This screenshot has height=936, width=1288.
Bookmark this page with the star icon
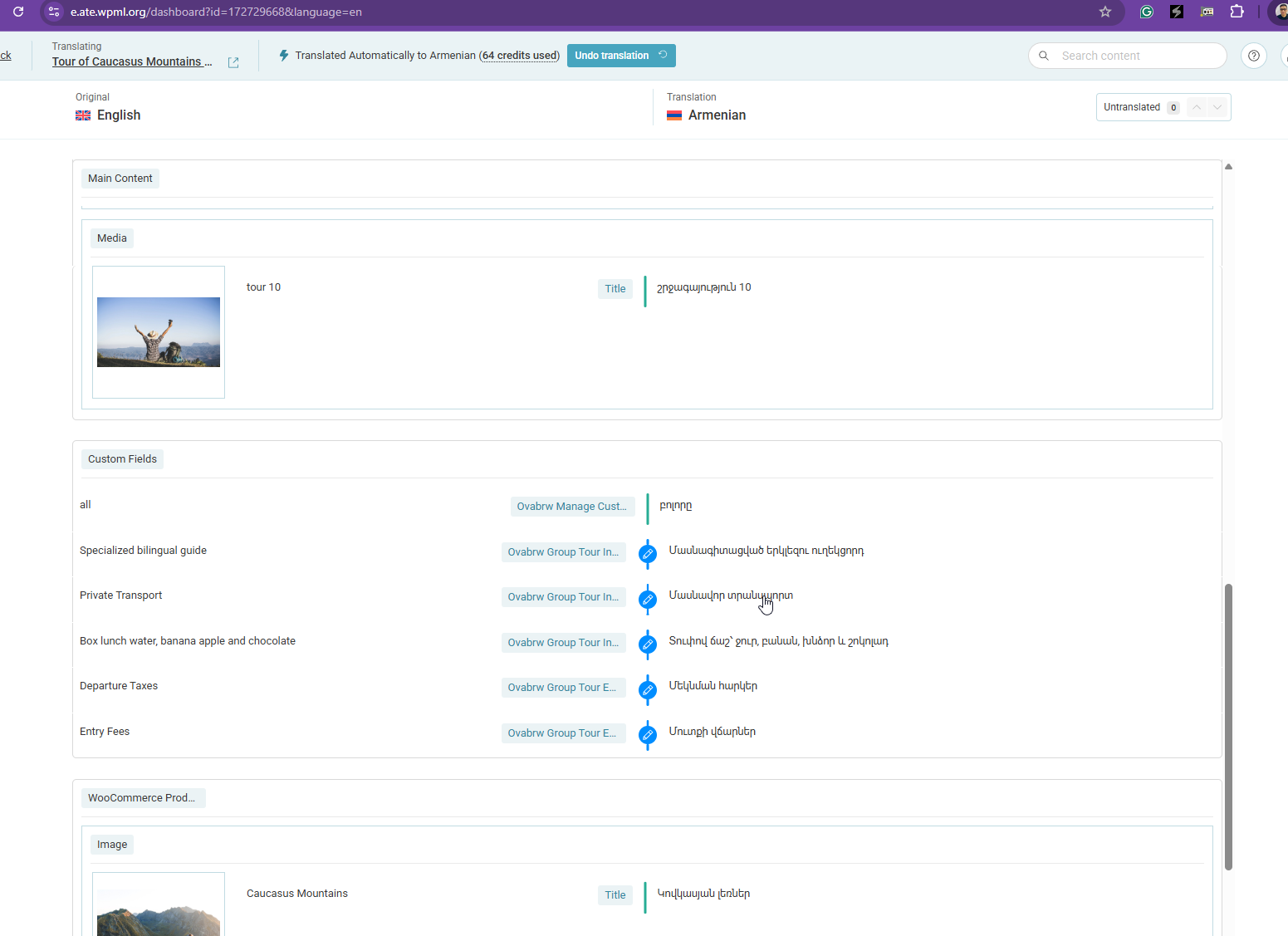[x=1104, y=12]
